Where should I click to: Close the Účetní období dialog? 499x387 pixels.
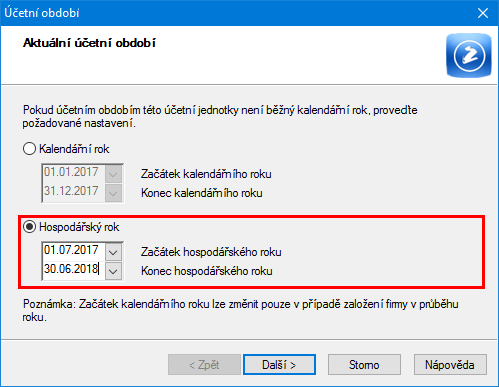(x=483, y=13)
